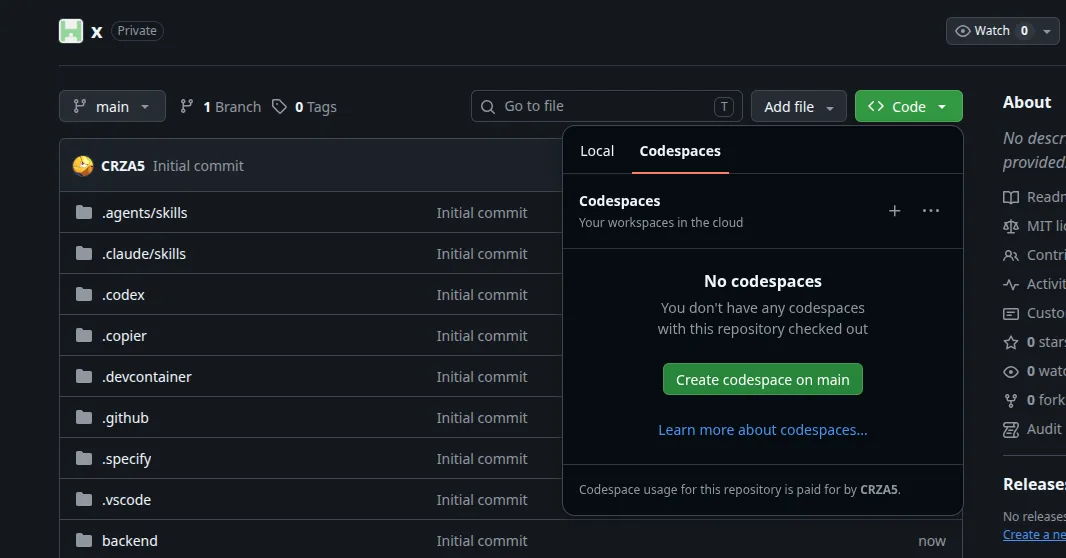Viewport: 1066px width, 558px height.
Task: Open the Initial commit message in header row
Action: click(x=198, y=166)
